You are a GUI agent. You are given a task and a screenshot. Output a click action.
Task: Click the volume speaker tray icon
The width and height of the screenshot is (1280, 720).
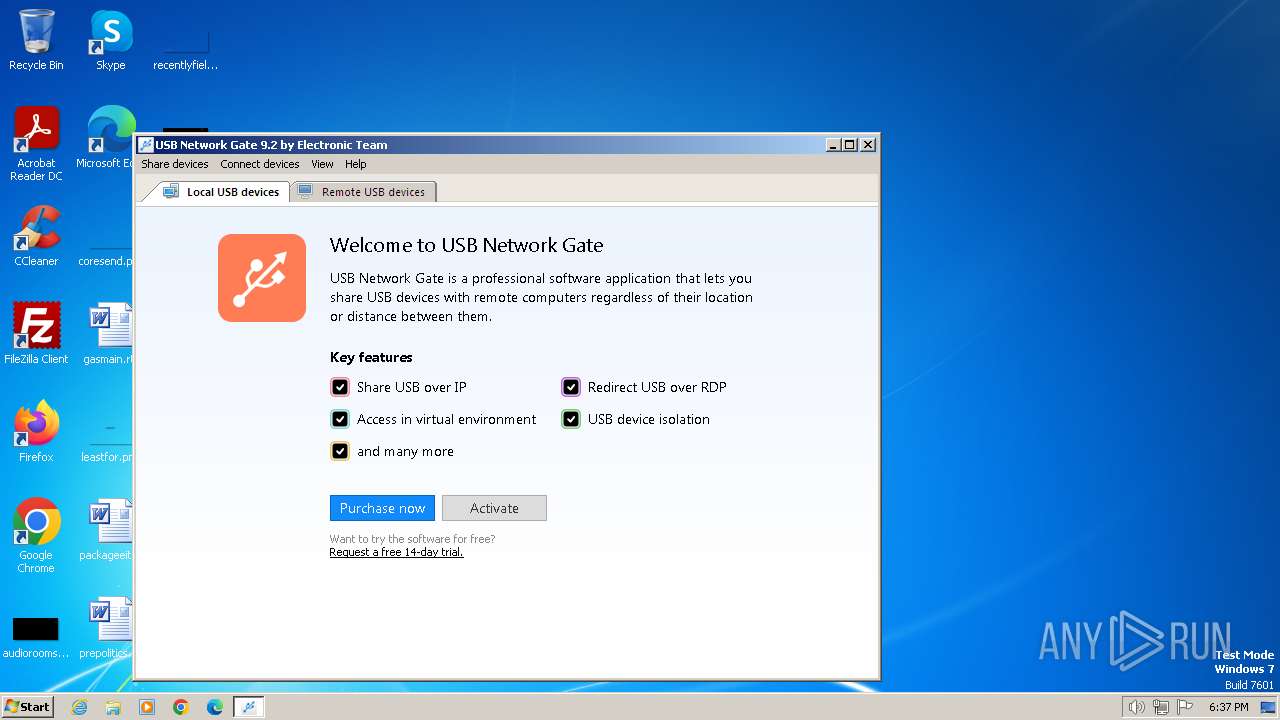tap(1136, 707)
